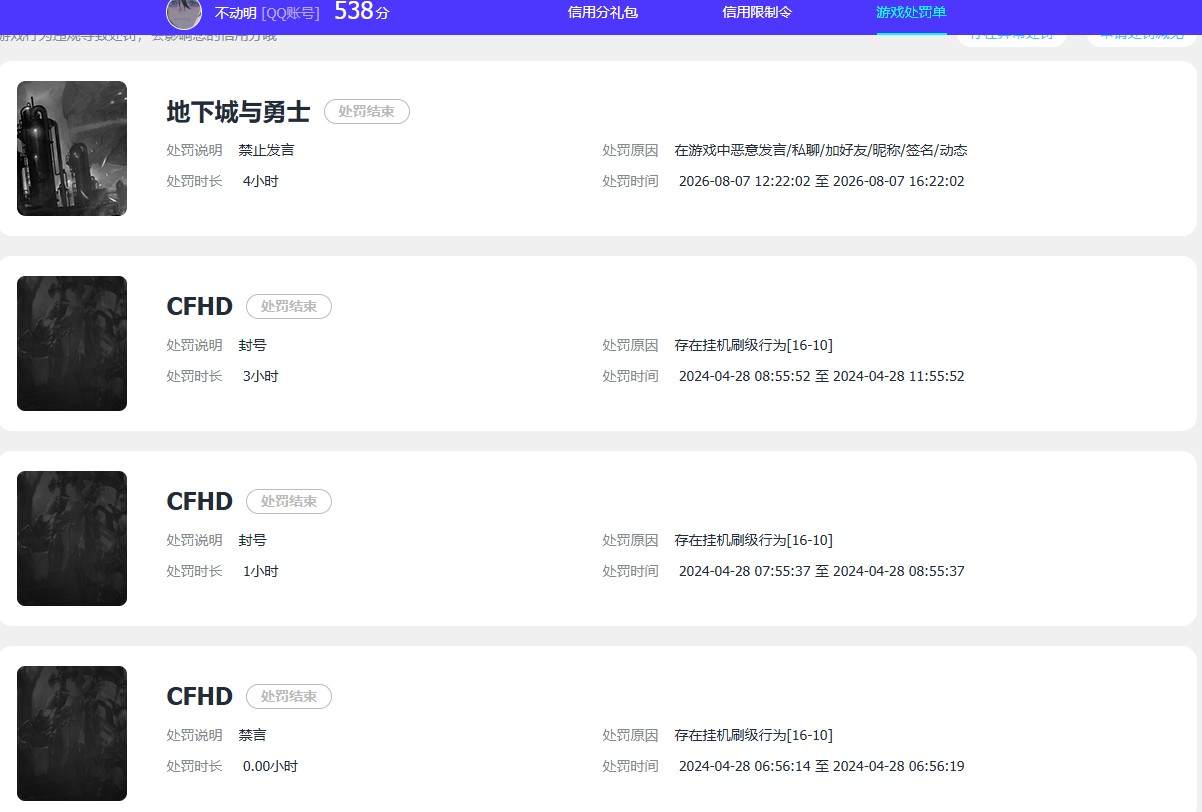Open the thumbnail of the 1小时 CFHD penalty
Screen dimensions: 1202x812
[72, 538]
